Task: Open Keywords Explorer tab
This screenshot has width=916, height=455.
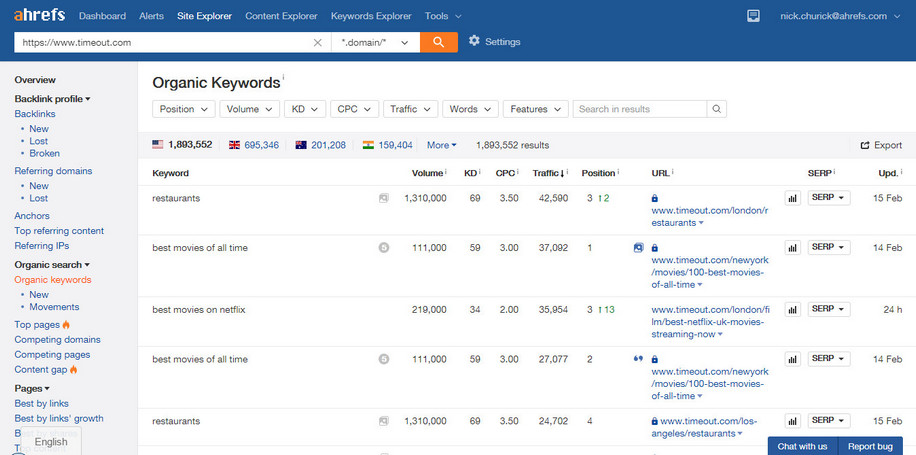Action: point(371,16)
